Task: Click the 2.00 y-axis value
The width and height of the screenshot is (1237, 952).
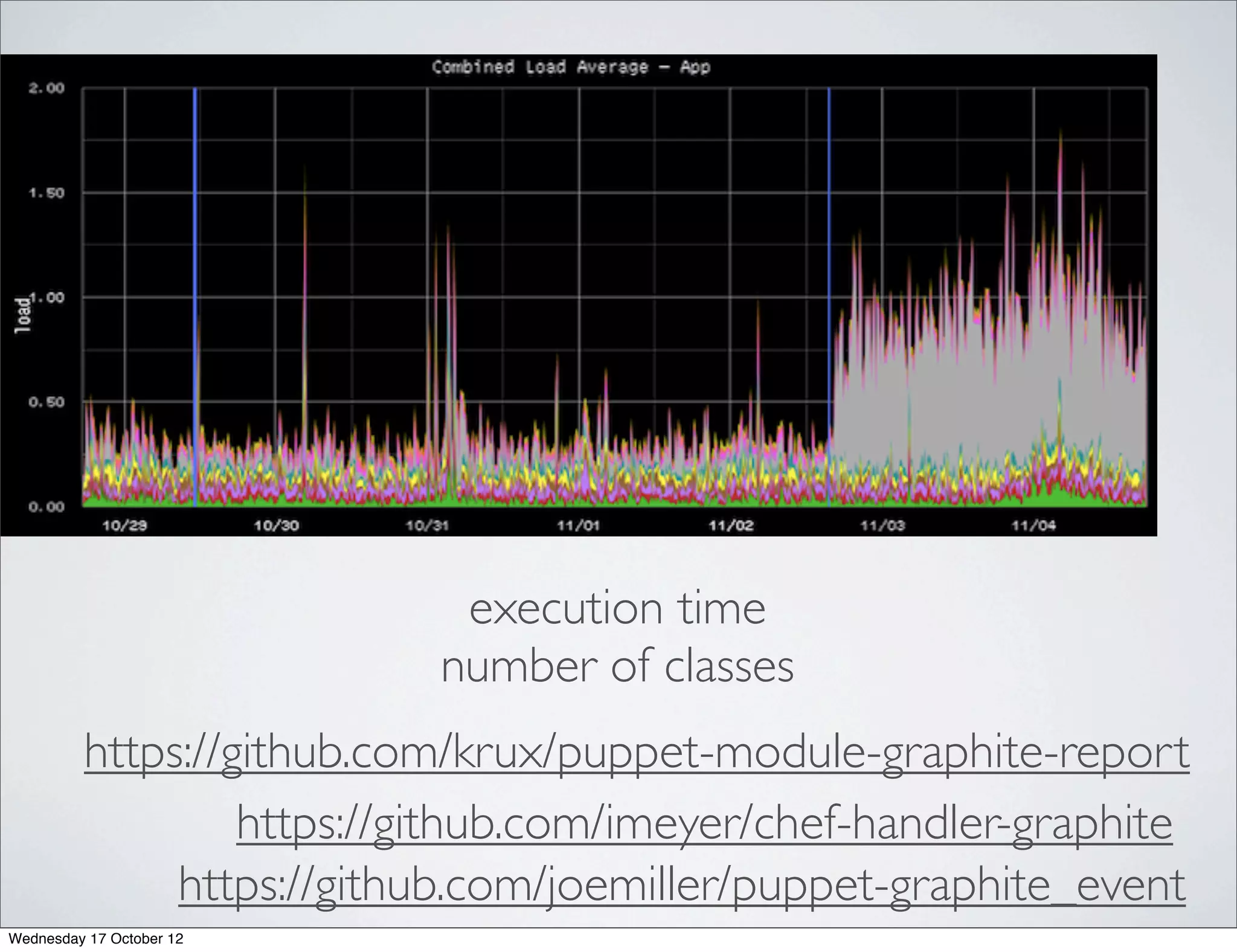Action: (x=47, y=88)
